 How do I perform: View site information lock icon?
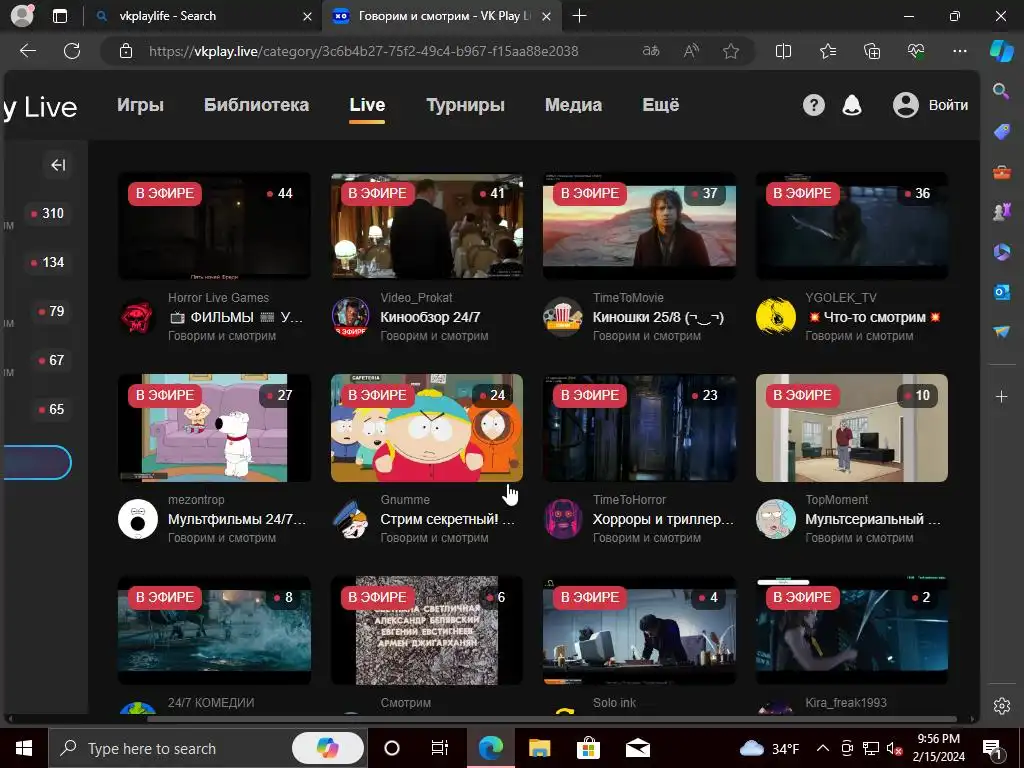(x=126, y=51)
